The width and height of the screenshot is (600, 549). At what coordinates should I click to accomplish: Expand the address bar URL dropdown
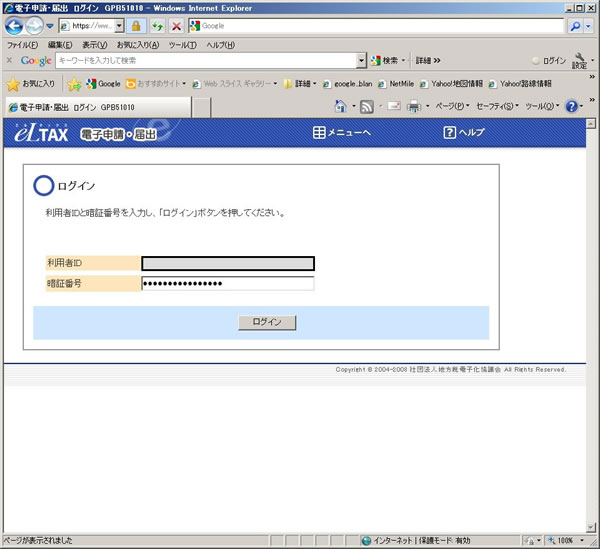coord(119,26)
